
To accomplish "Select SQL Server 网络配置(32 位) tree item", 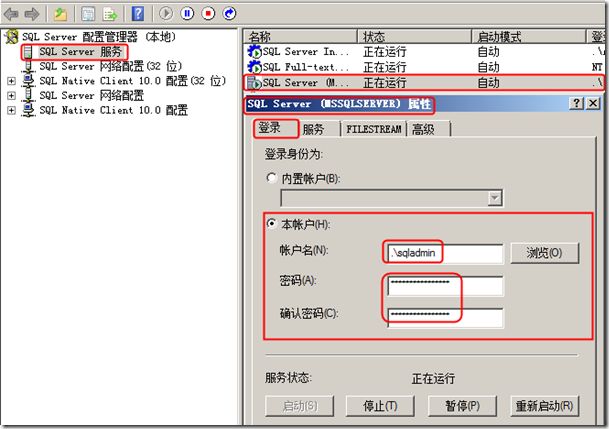I will pos(111,66).
